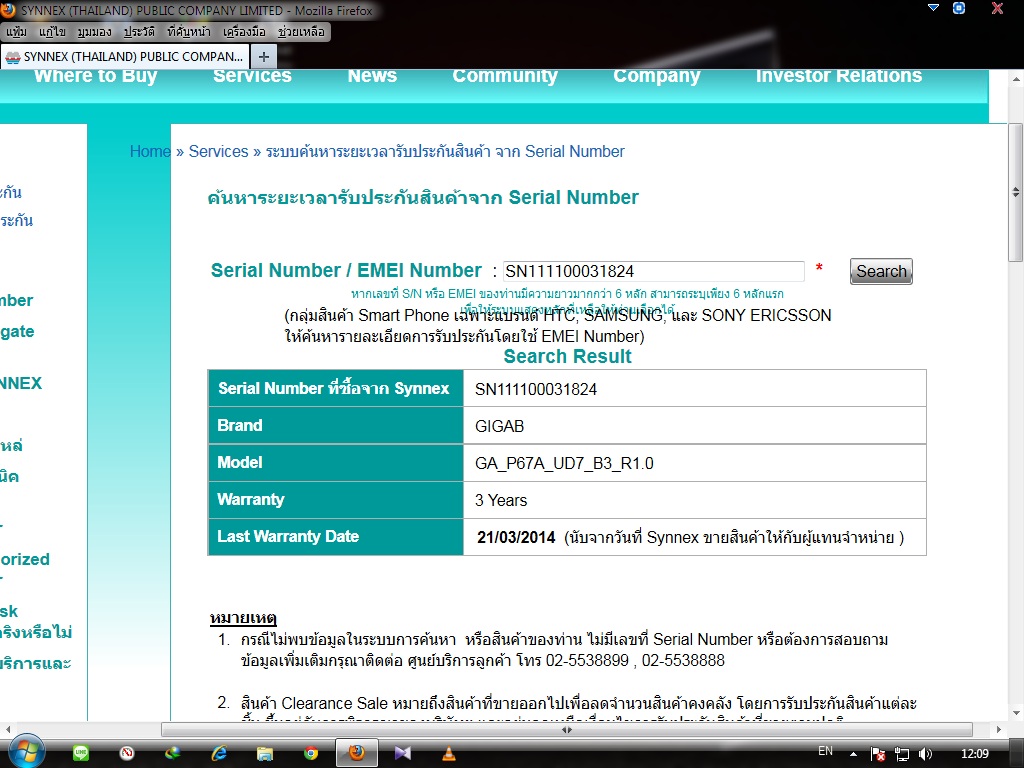Click Services breadcrumb link
The image size is (1024, 768).
(218, 152)
